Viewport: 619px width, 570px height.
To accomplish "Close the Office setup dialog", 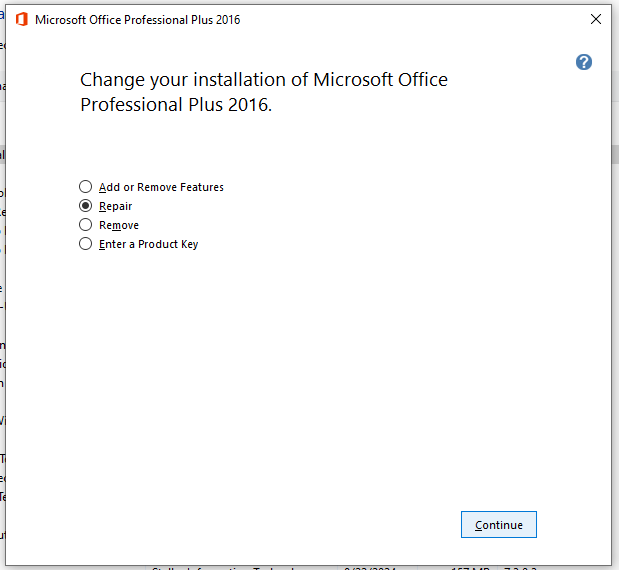I will click(596, 19).
